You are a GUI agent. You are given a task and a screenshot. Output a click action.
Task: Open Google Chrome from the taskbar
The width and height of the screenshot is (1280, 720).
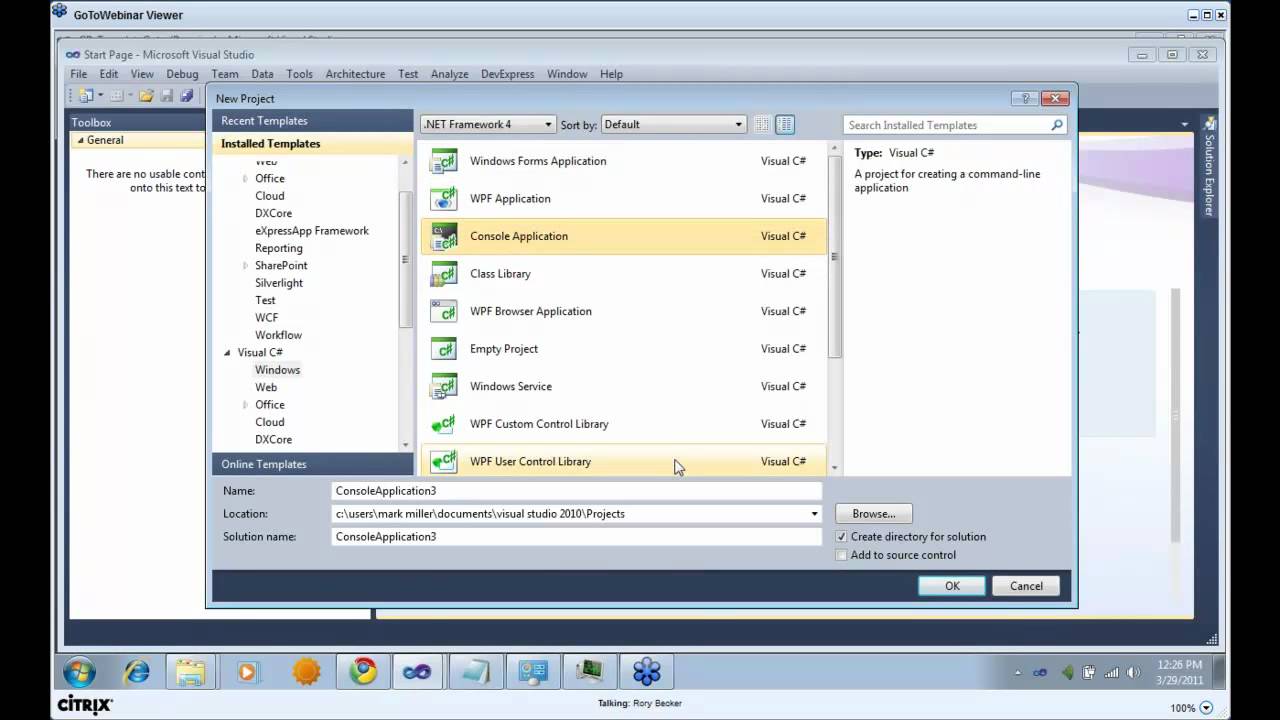tap(362, 671)
